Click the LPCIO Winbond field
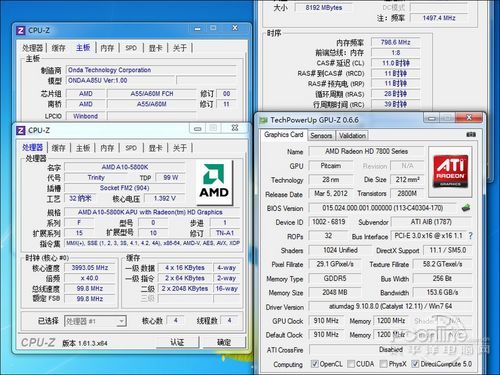500x375 pixels. (x=86, y=116)
